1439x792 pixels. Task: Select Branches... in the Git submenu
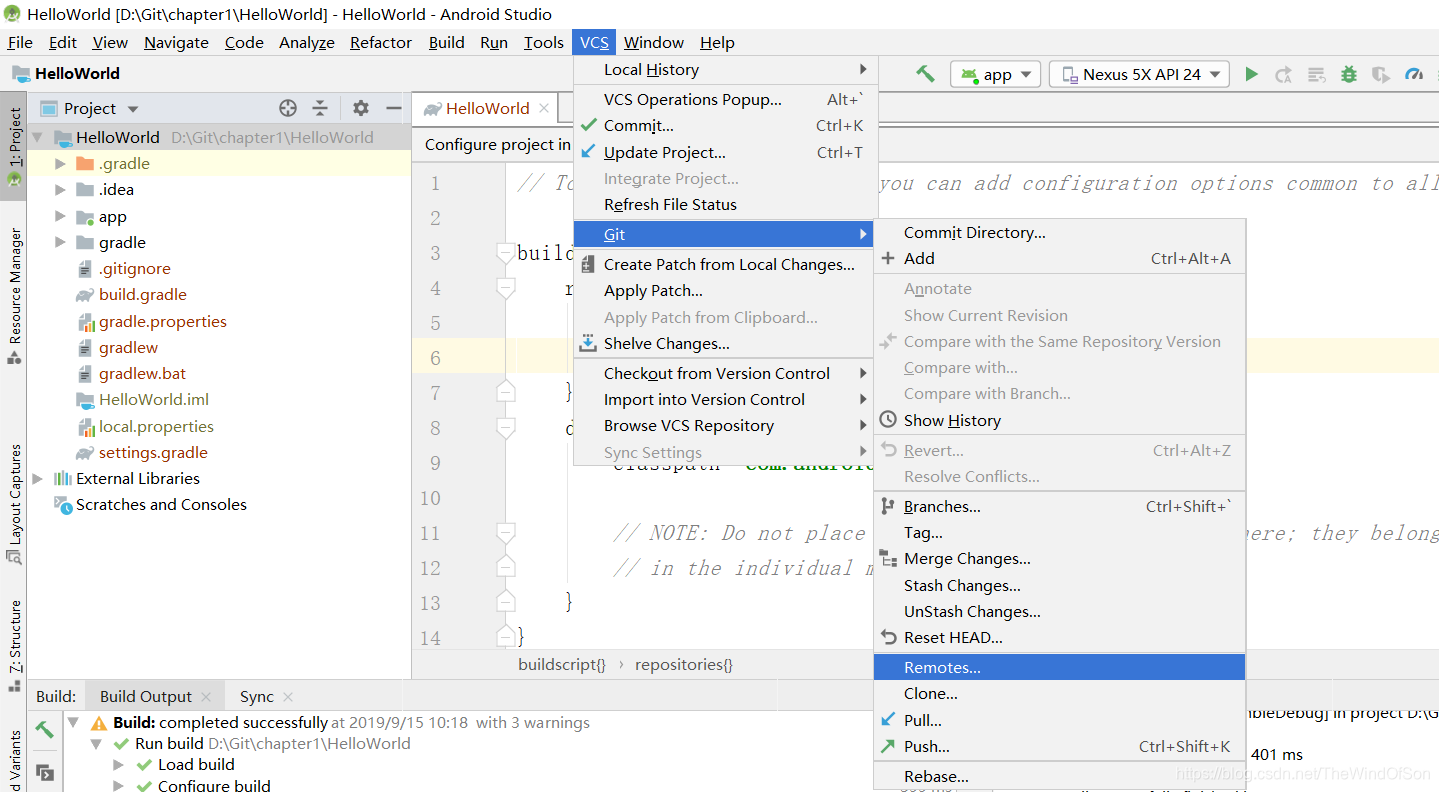pyautogui.click(x=1059, y=507)
